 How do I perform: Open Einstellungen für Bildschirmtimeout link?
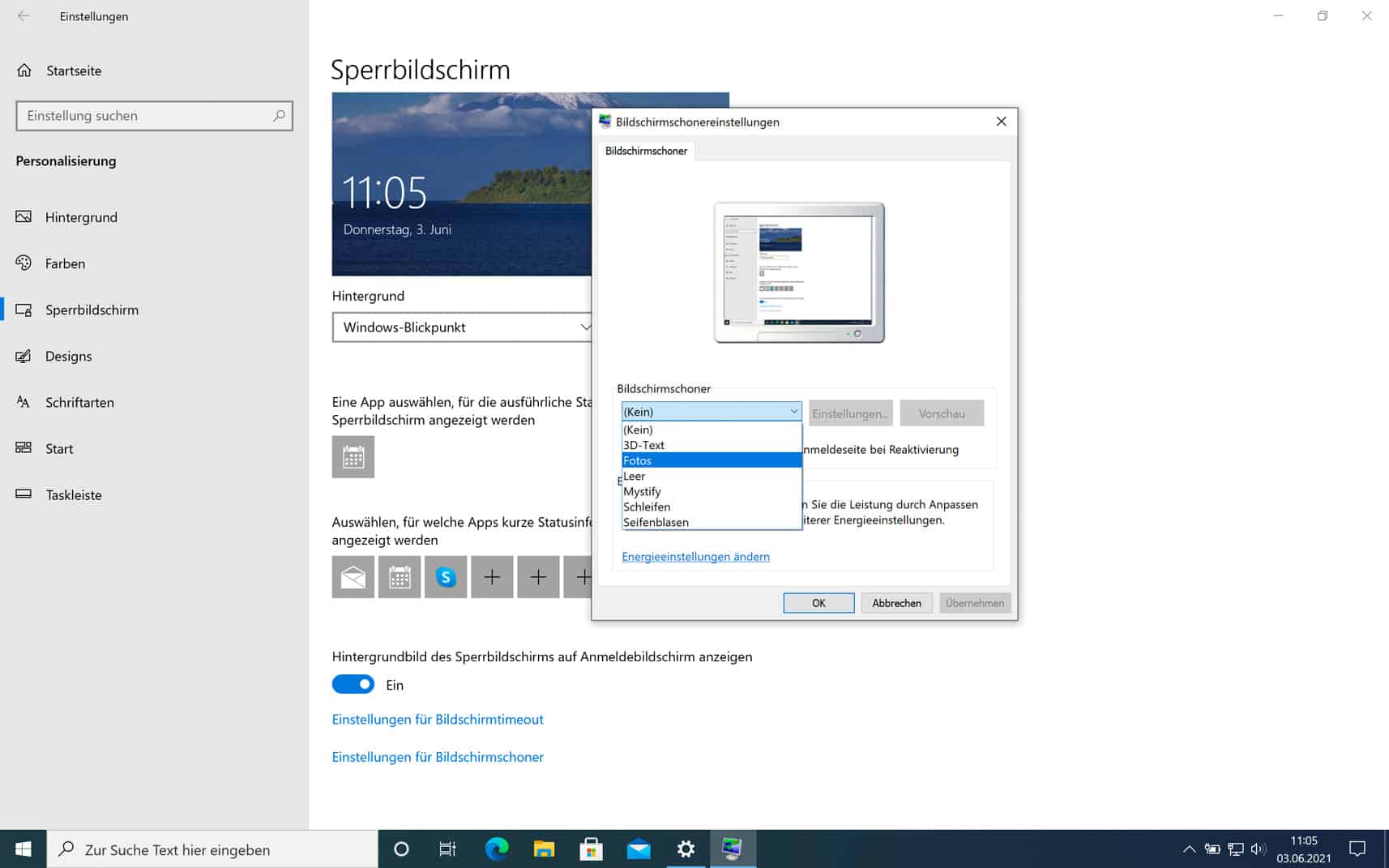tap(438, 719)
